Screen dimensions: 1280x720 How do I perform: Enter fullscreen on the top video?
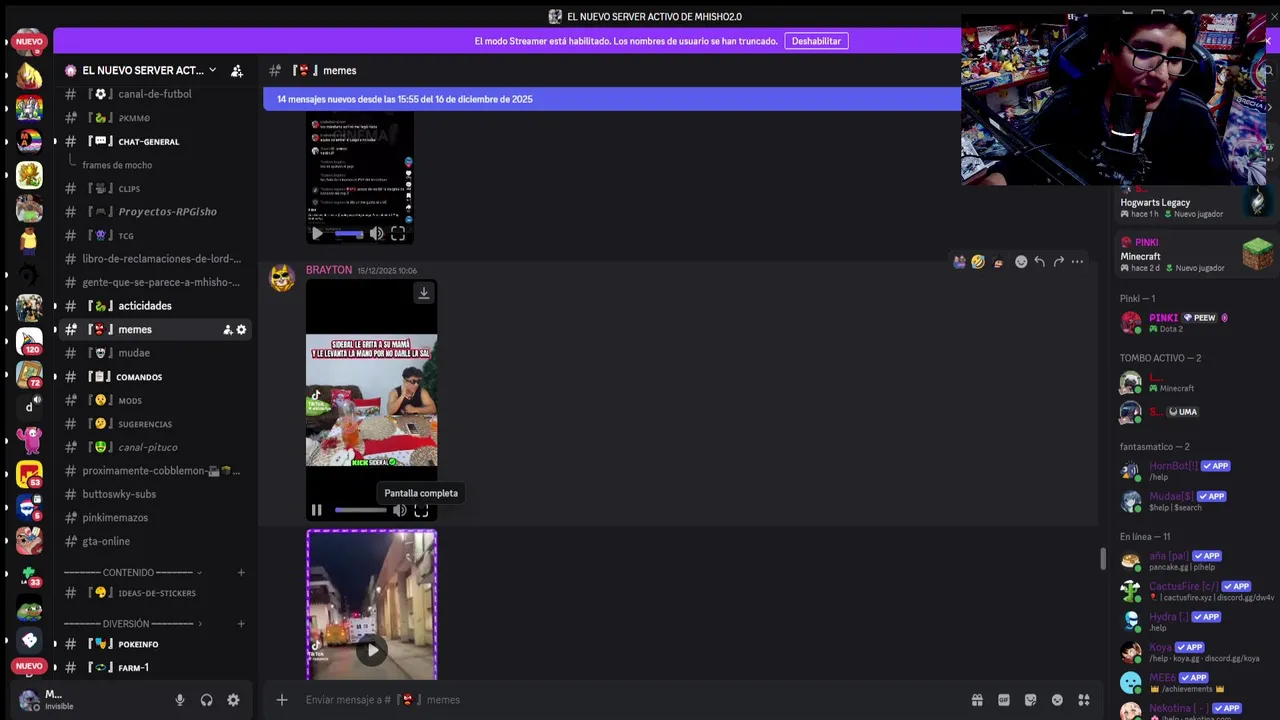pos(398,233)
